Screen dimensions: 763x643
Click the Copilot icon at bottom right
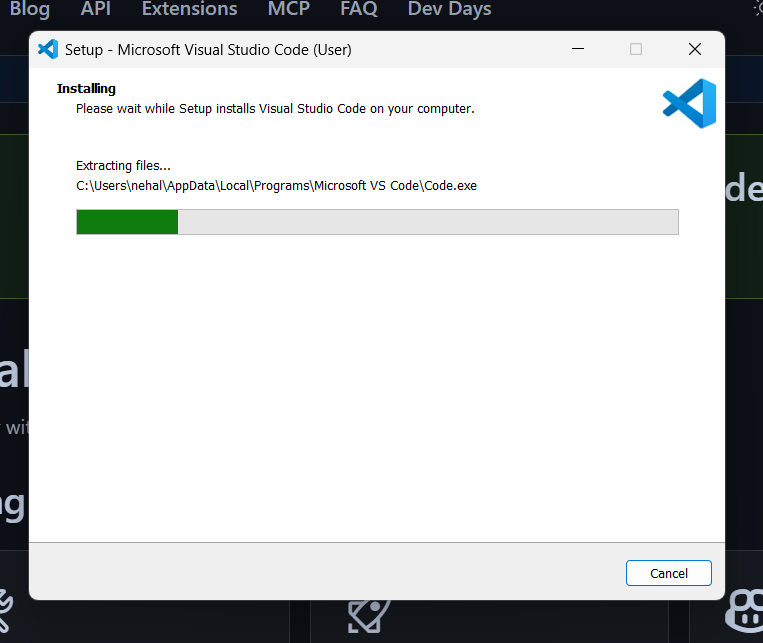click(x=746, y=610)
